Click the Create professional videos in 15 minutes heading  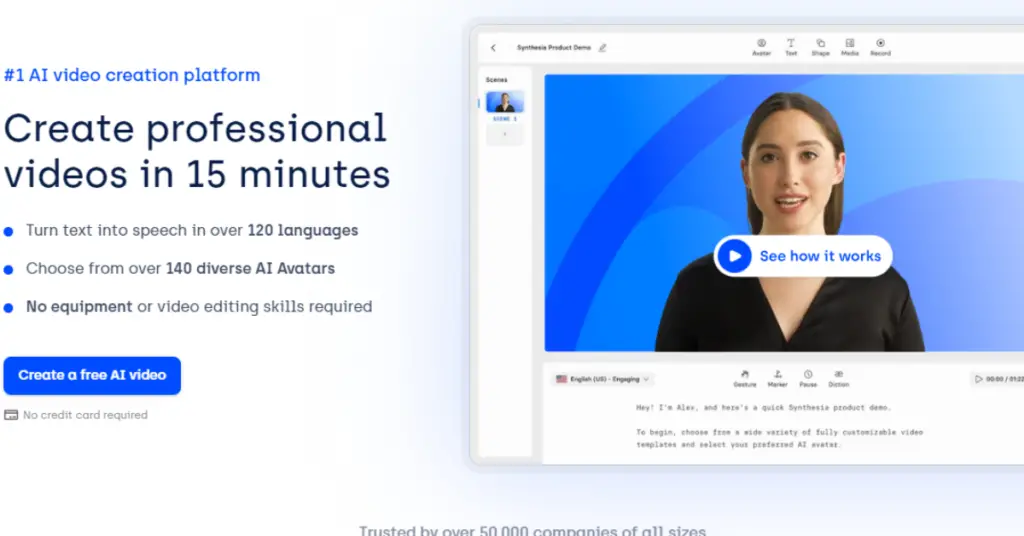tap(197, 151)
